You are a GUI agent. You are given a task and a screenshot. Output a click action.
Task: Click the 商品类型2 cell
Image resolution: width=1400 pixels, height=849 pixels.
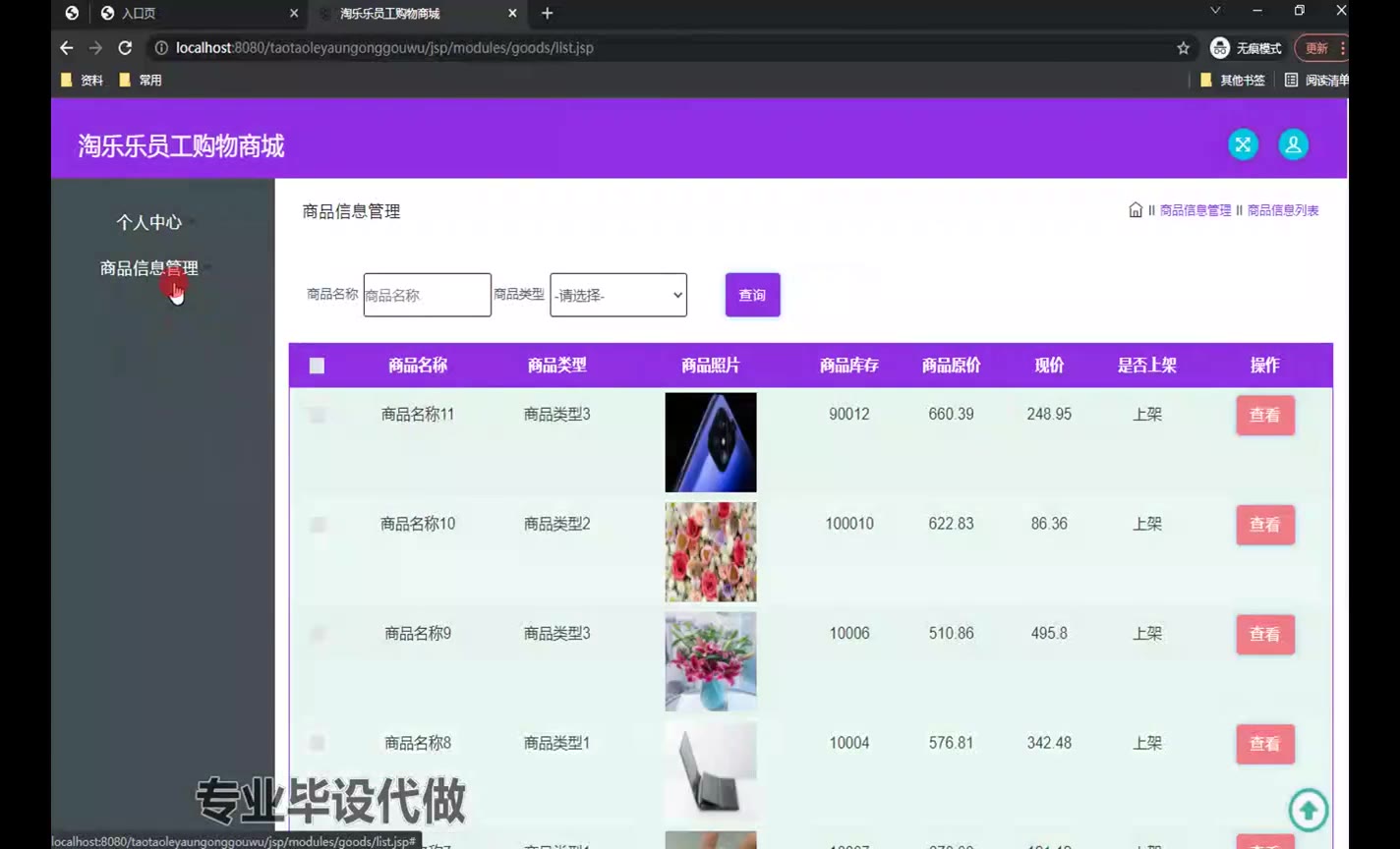[556, 524]
